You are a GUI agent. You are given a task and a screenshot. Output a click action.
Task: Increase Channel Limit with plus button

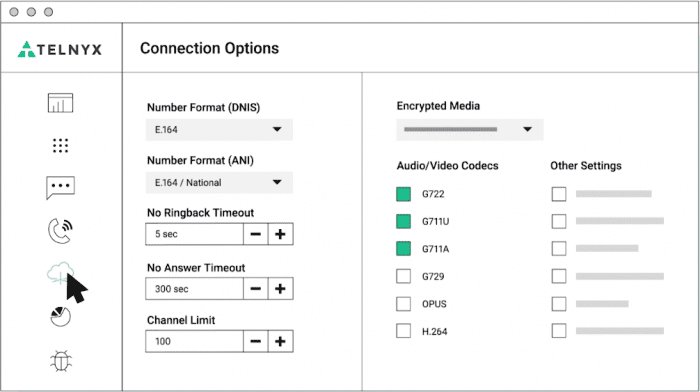coord(280,342)
